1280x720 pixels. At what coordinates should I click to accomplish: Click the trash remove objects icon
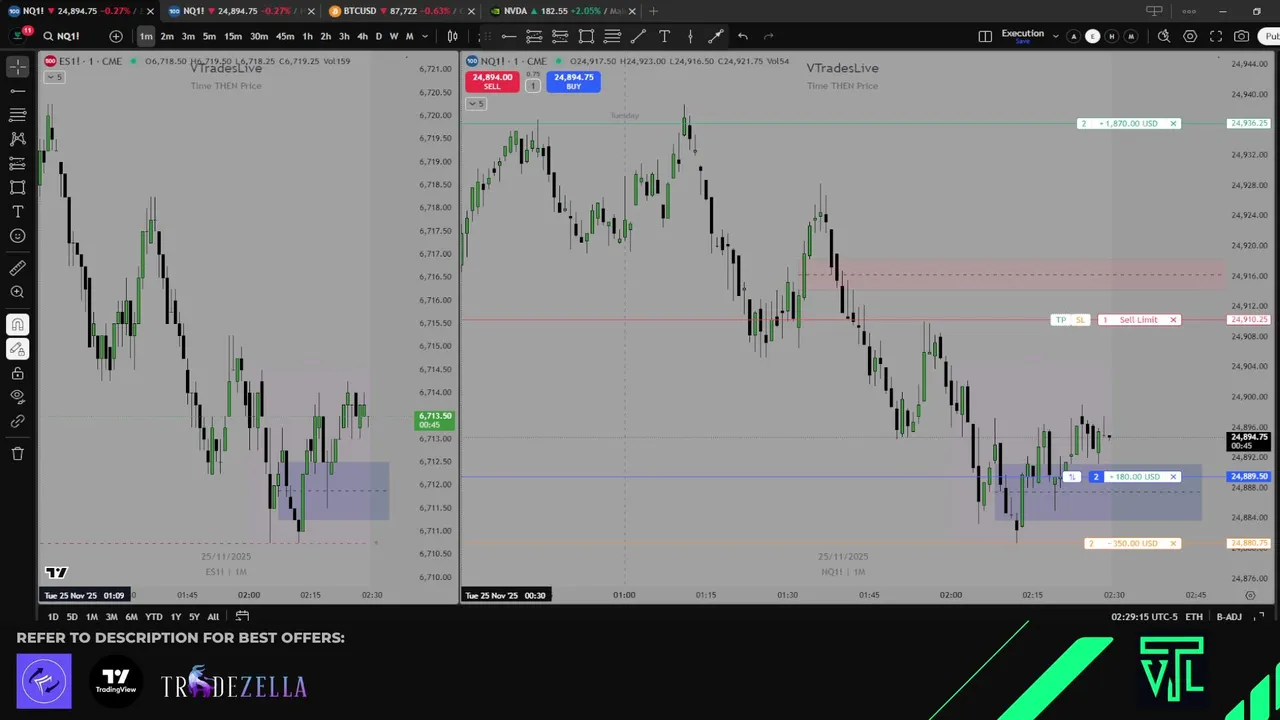pyautogui.click(x=18, y=454)
